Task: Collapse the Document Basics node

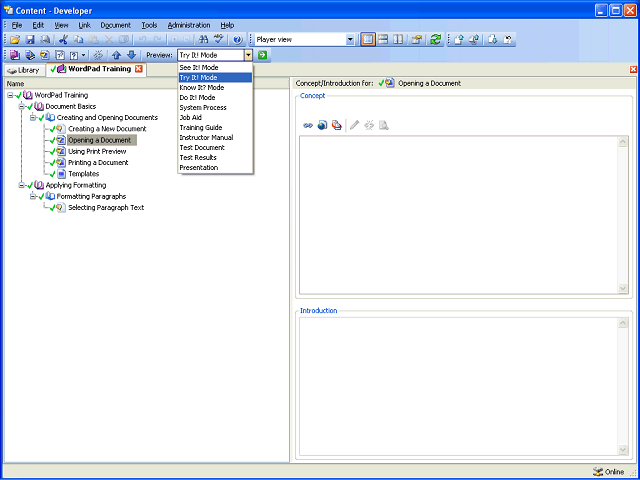Action: click(x=22, y=107)
